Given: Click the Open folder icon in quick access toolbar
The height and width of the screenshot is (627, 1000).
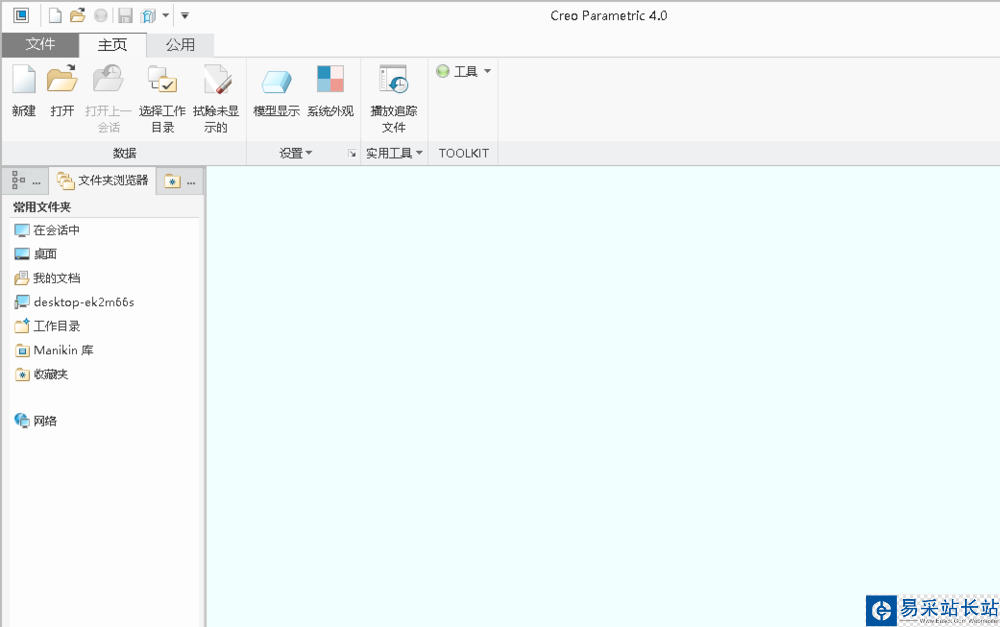Looking at the screenshot, I should click(x=78, y=15).
